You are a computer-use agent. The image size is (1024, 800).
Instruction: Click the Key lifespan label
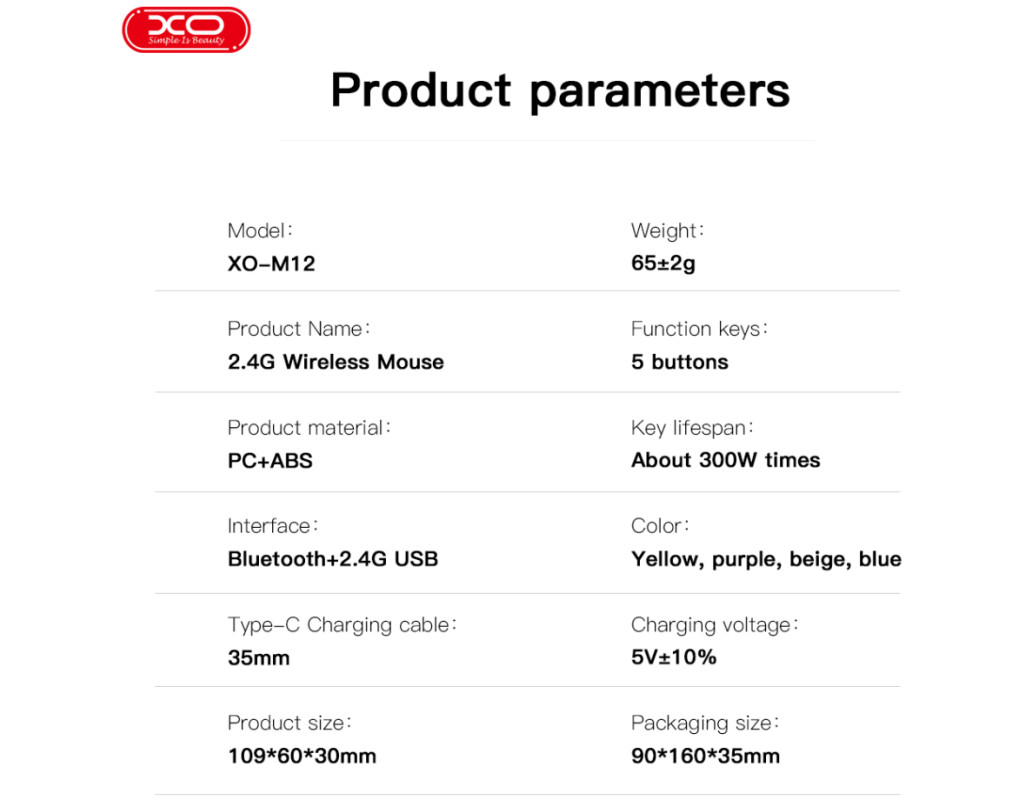(x=691, y=428)
